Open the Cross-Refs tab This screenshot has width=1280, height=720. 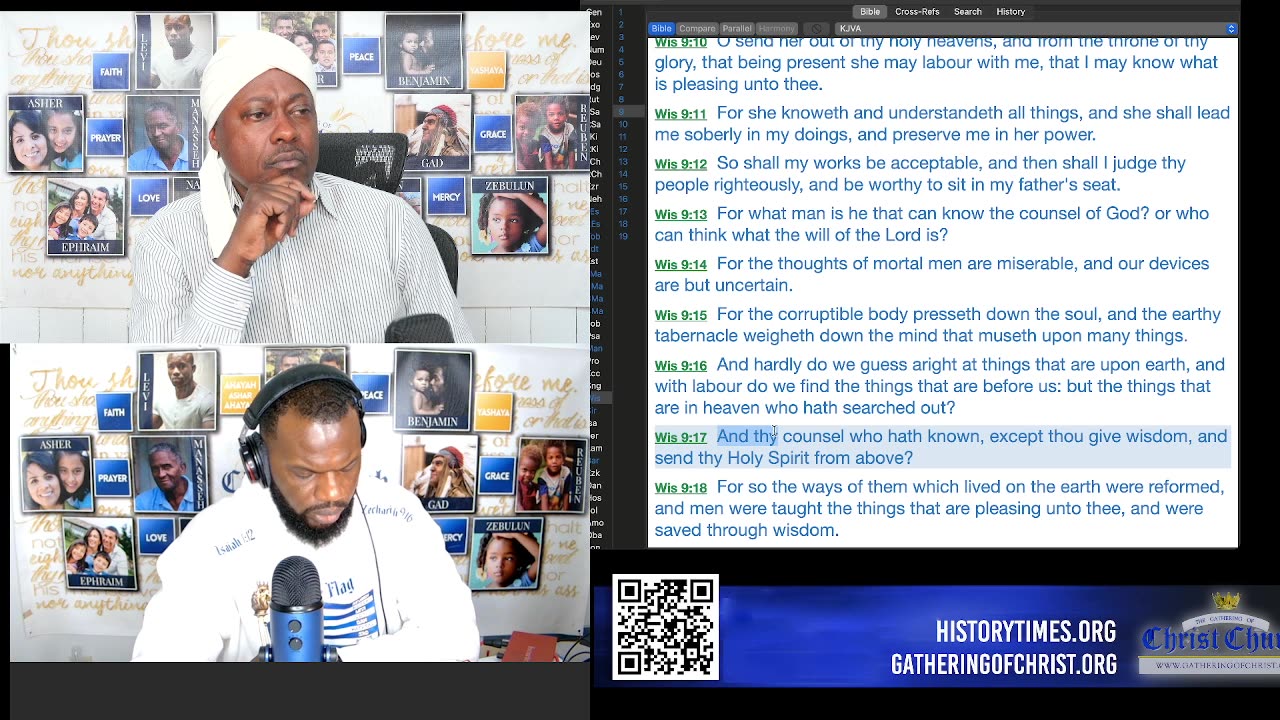pos(917,12)
